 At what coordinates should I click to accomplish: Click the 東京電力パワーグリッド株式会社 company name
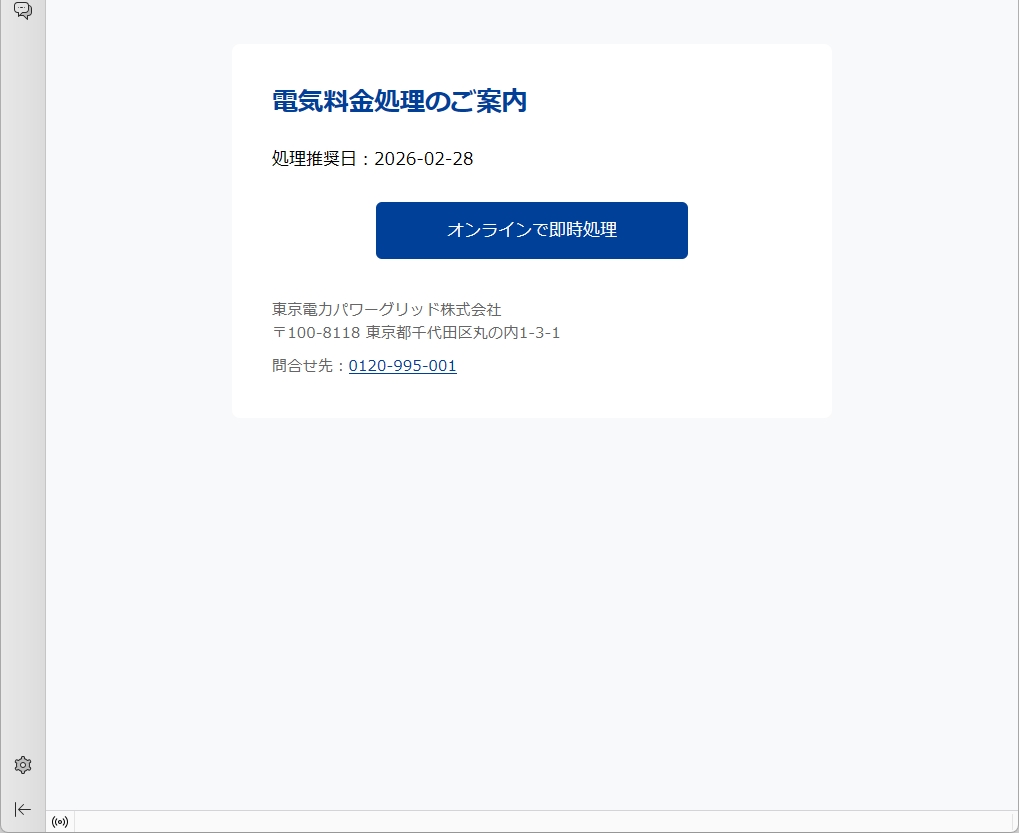pyautogui.click(x=387, y=309)
